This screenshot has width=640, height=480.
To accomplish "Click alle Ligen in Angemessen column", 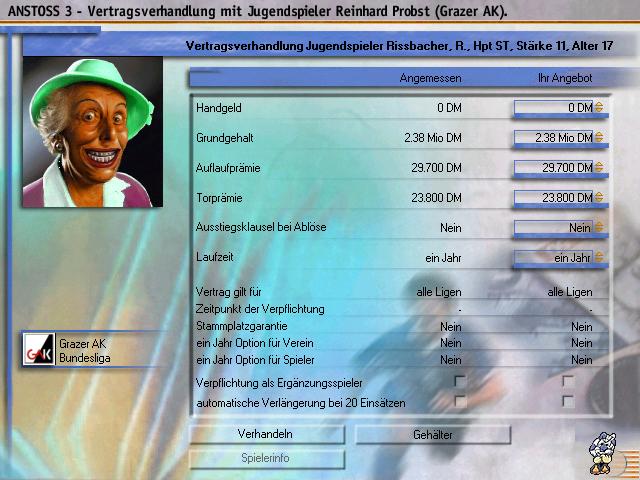I will (439, 292).
